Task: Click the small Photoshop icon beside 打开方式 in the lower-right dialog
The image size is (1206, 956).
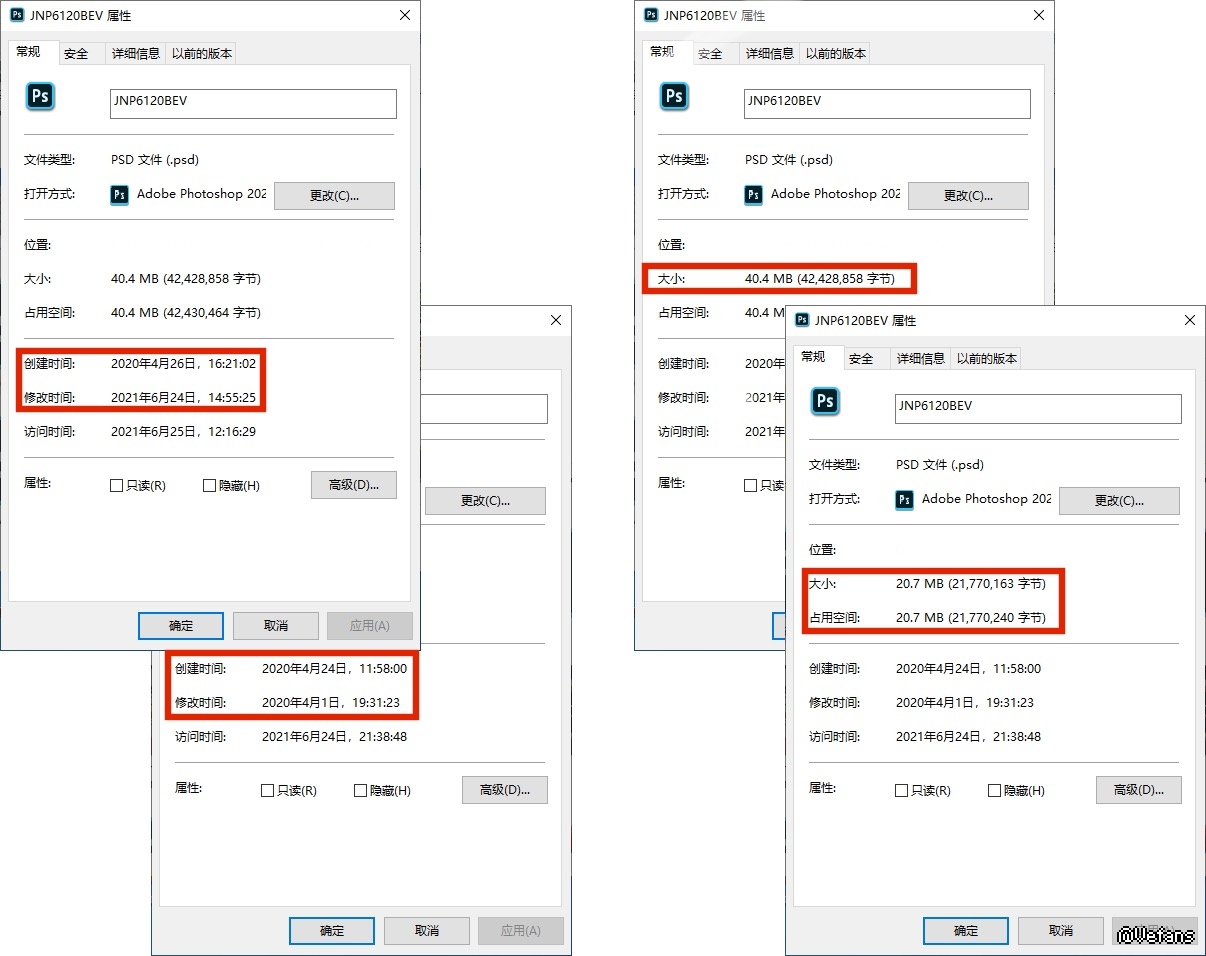Action: [x=905, y=499]
